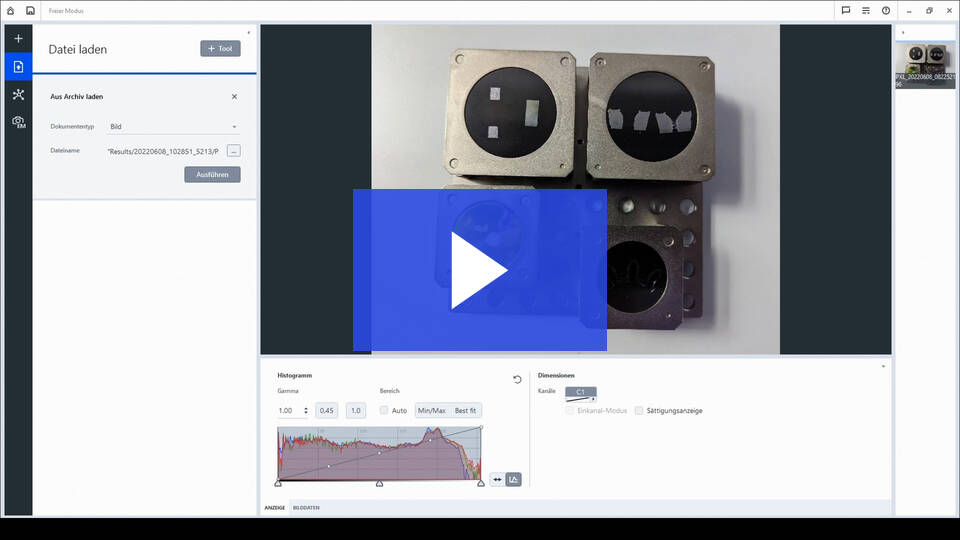Screen dimensions: 960x540
Task: Click the save disk icon
Action: coord(30,10)
